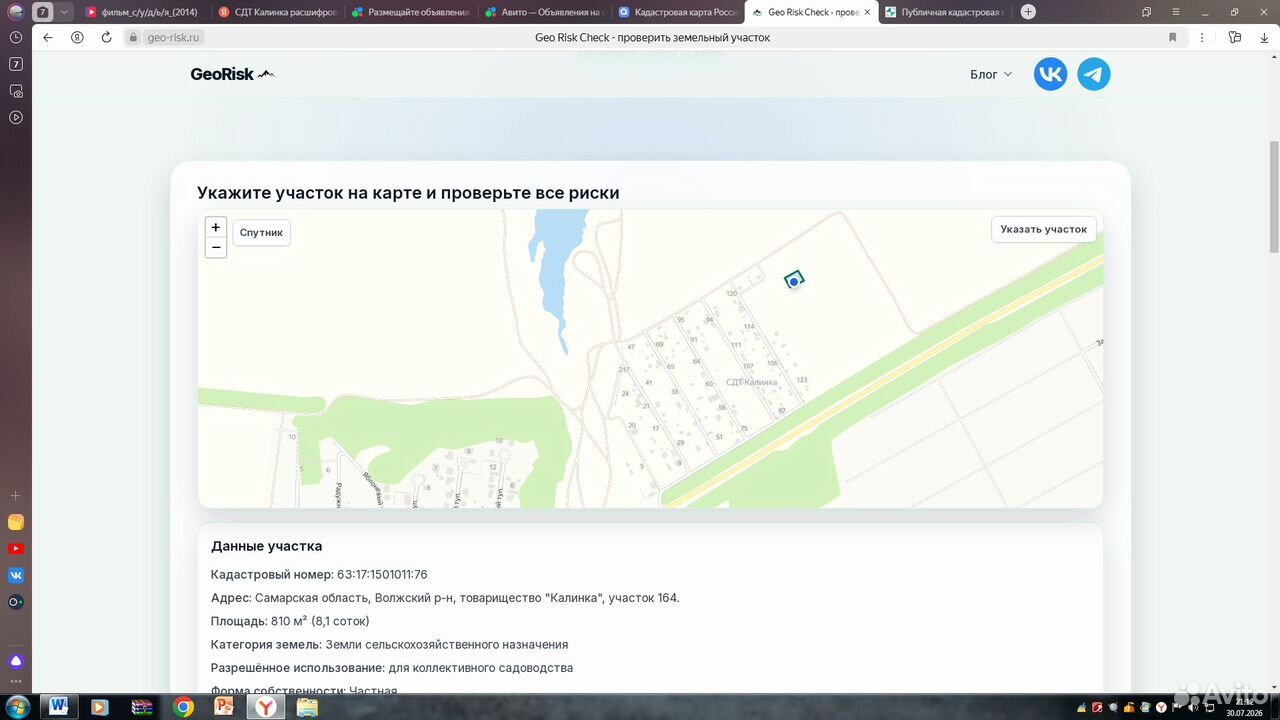Launch Google Chrome from the taskbar
1280x720 pixels.
(x=183, y=707)
